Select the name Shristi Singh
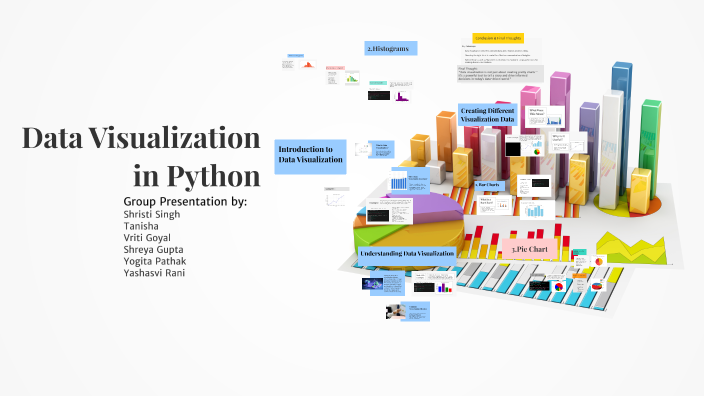 coord(152,214)
